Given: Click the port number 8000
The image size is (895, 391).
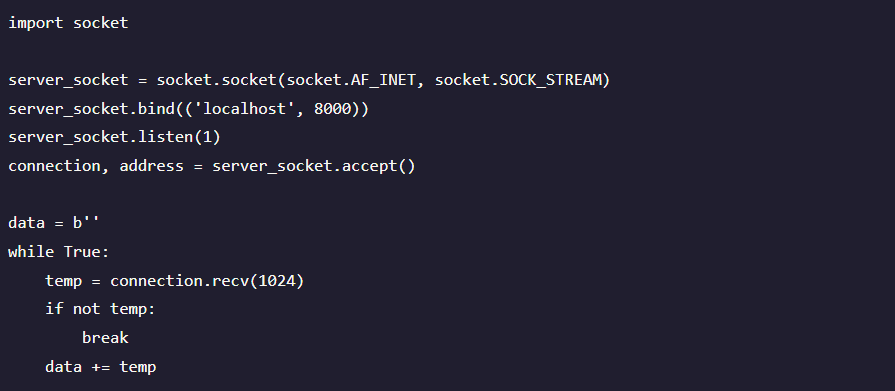Looking at the screenshot, I should [x=333, y=109].
